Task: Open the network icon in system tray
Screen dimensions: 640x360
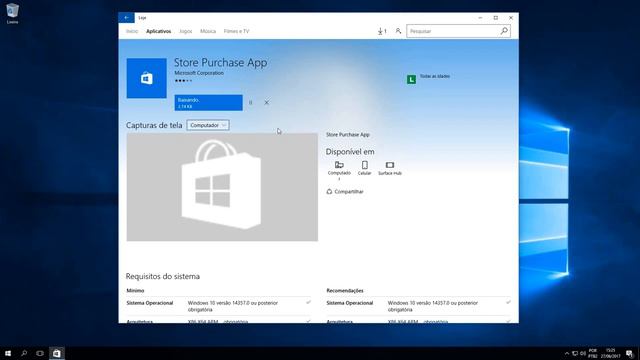Action: tap(575, 353)
